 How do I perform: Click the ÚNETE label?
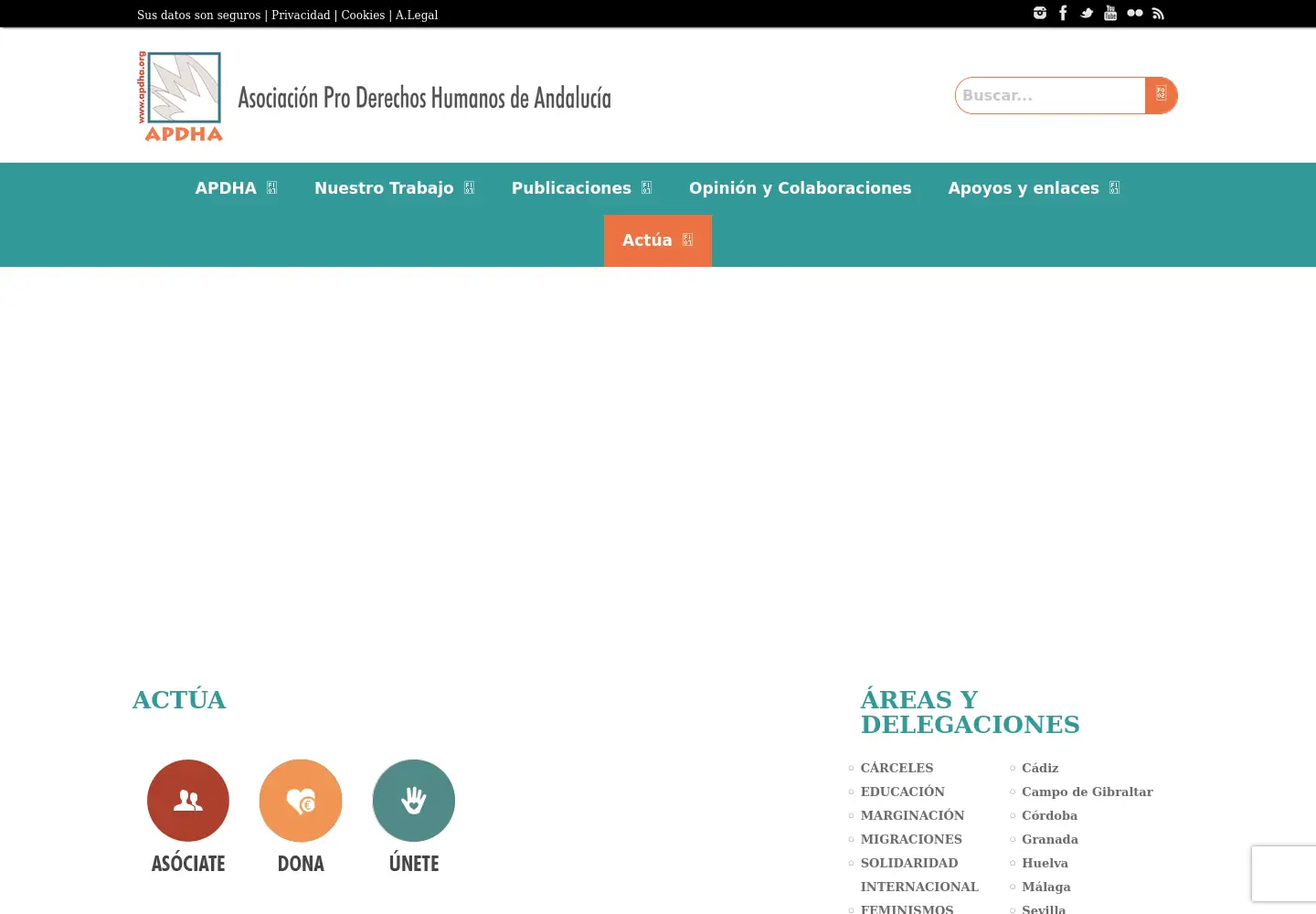414,863
